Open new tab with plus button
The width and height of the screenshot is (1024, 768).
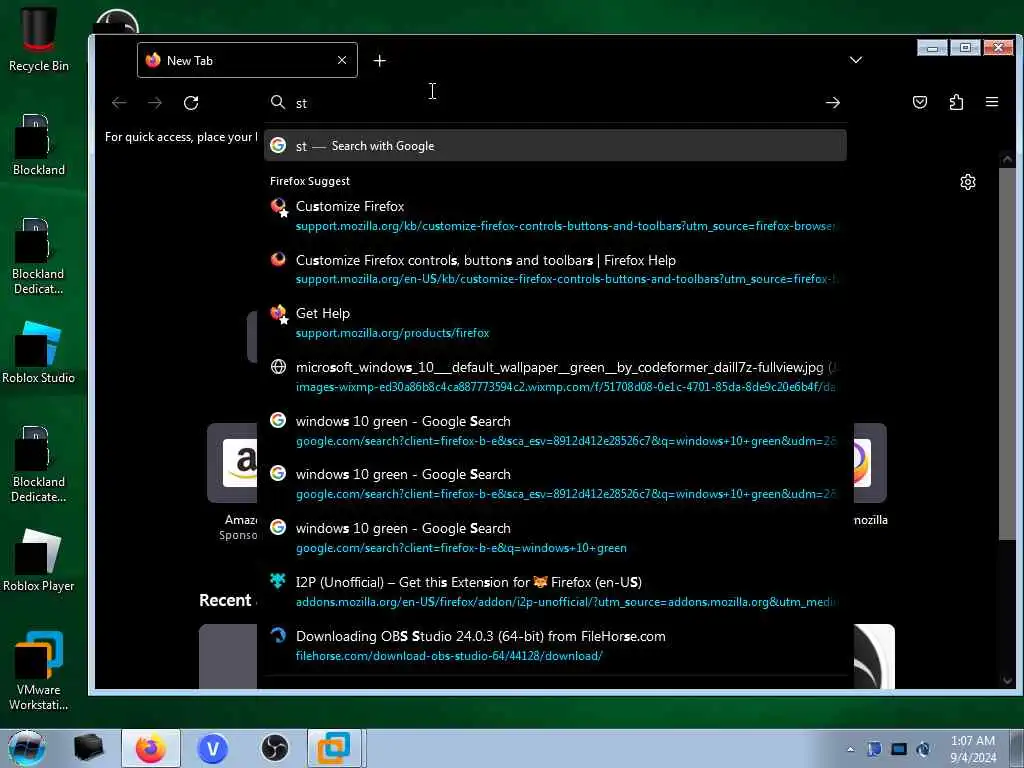tap(379, 61)
